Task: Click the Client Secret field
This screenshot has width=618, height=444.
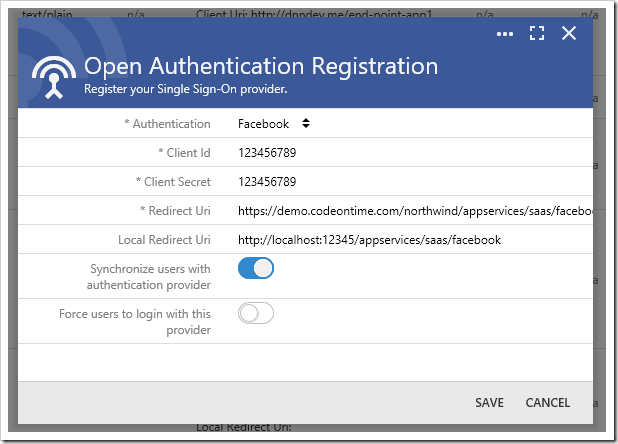Action: [414, 182]
